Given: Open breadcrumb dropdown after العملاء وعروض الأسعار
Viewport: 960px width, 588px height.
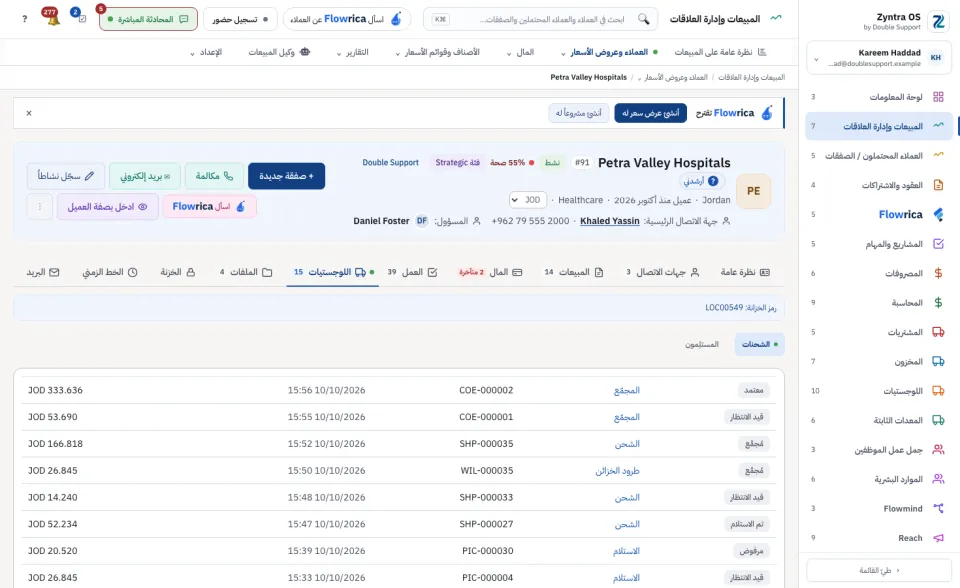Looking at the screenshot, I should [x=640, y=78].
